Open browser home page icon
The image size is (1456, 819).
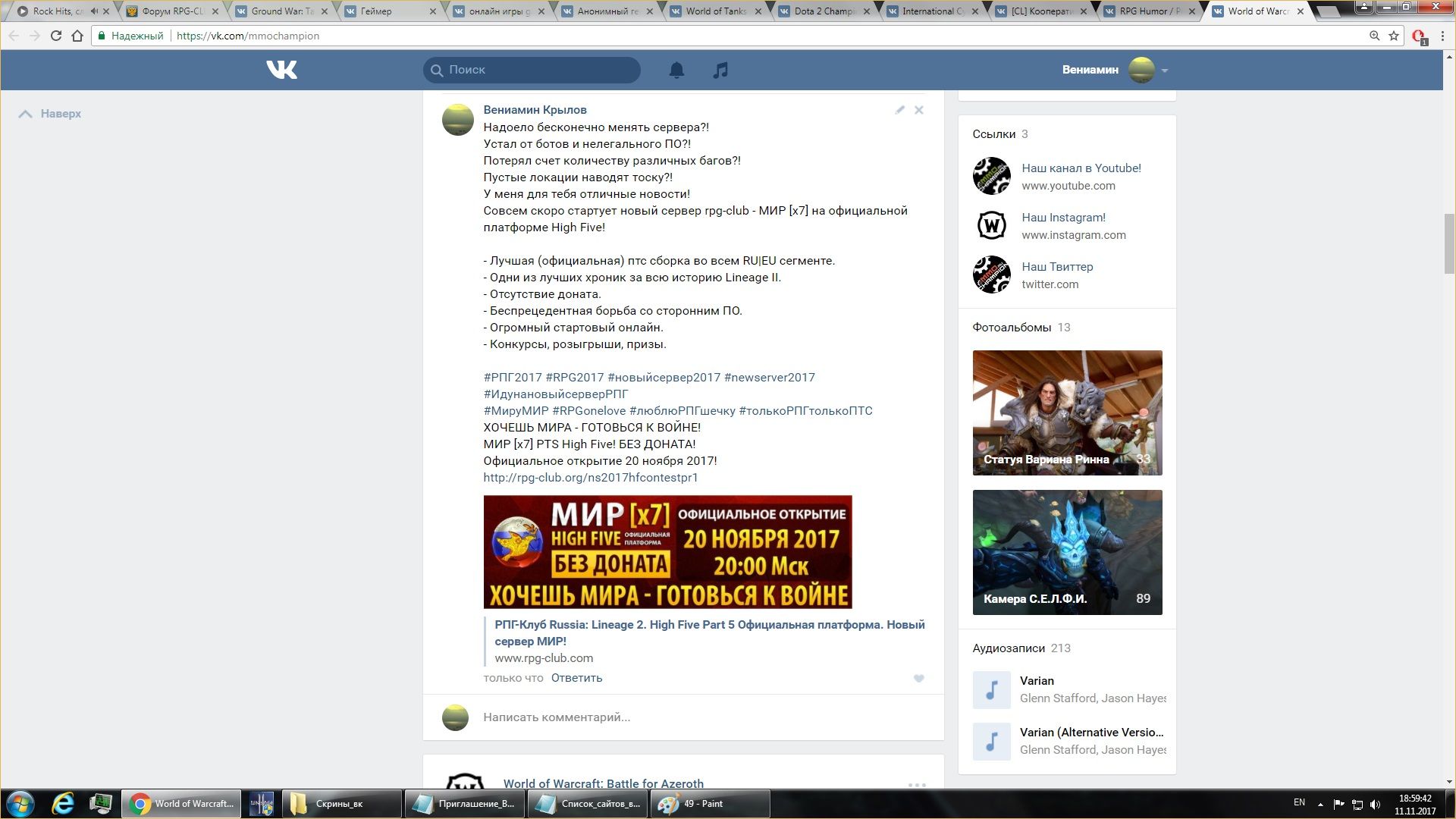click(77, 36)
